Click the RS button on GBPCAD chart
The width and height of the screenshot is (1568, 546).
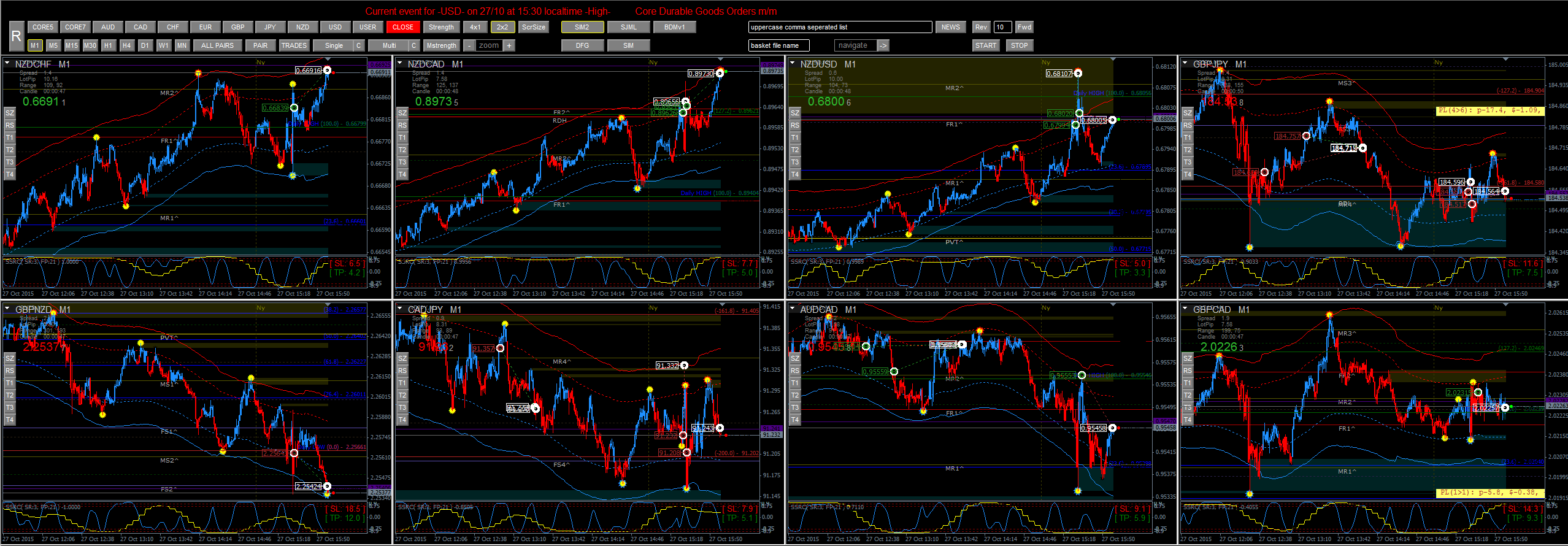[1188, 371]
